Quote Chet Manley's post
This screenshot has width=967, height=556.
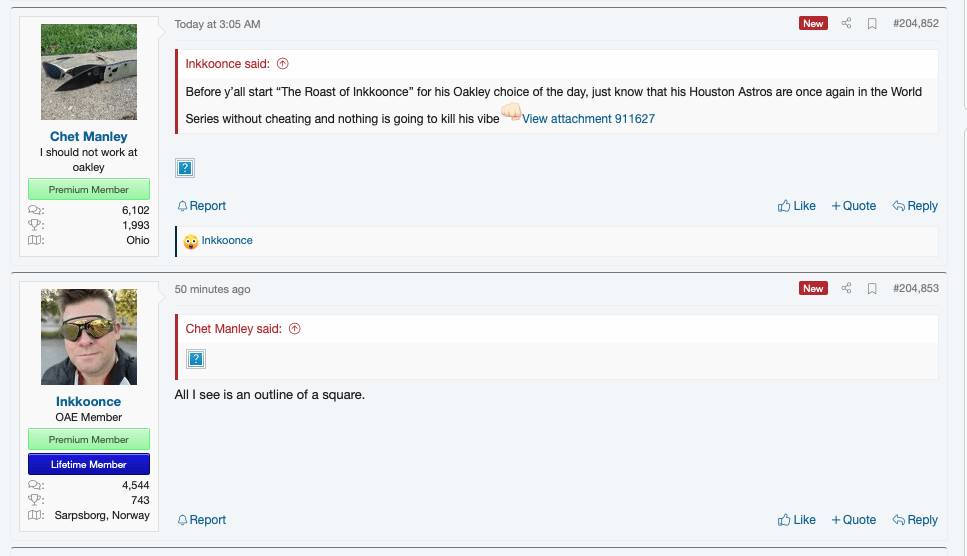[853, 206]
